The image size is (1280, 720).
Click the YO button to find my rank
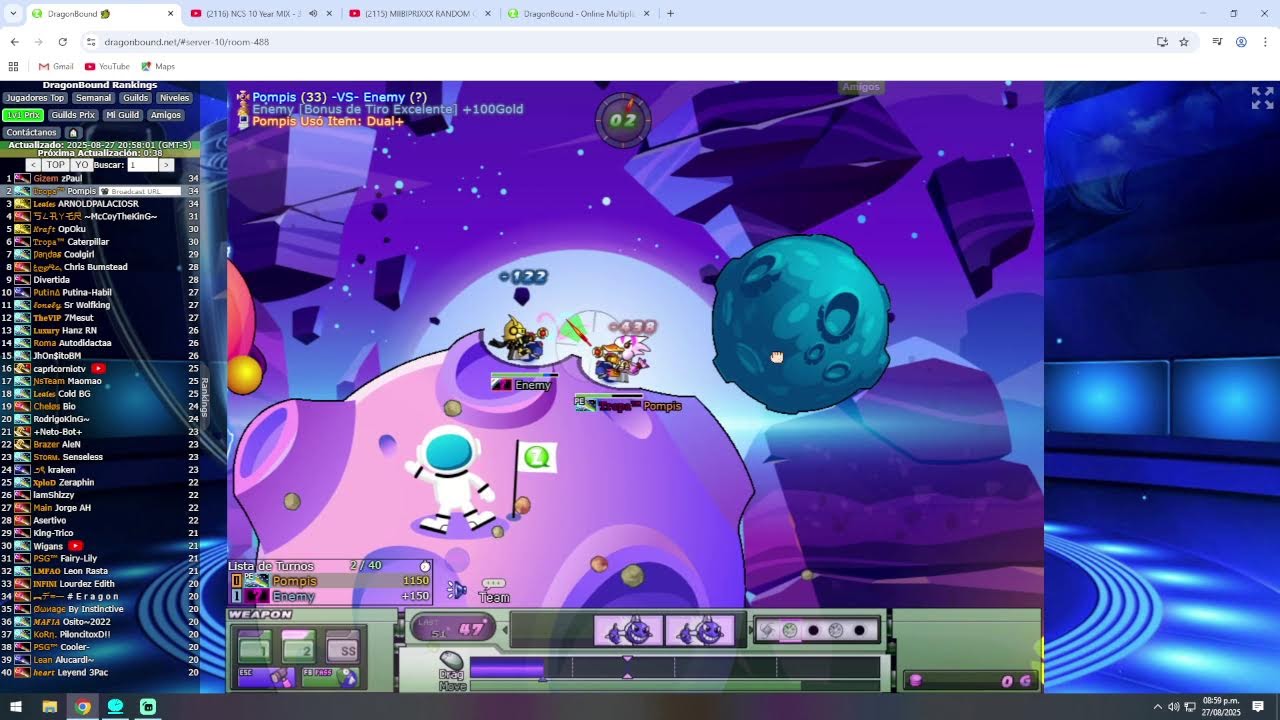click(81, 165)
